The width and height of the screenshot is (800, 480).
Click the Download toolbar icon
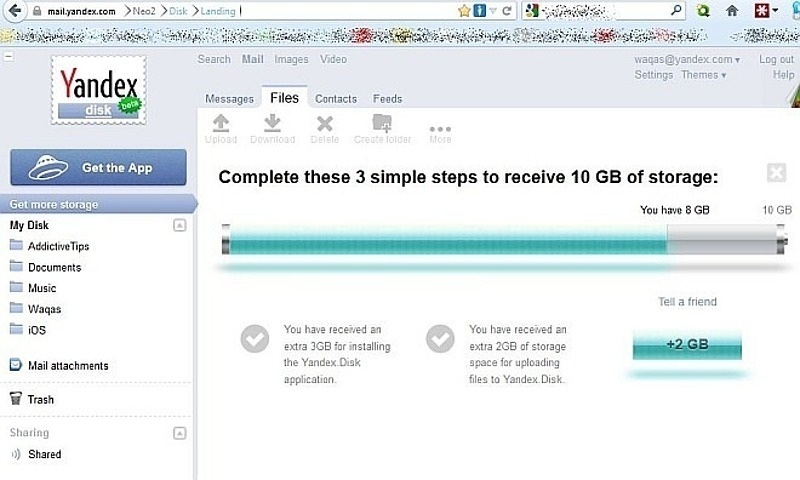click(272, 123)
